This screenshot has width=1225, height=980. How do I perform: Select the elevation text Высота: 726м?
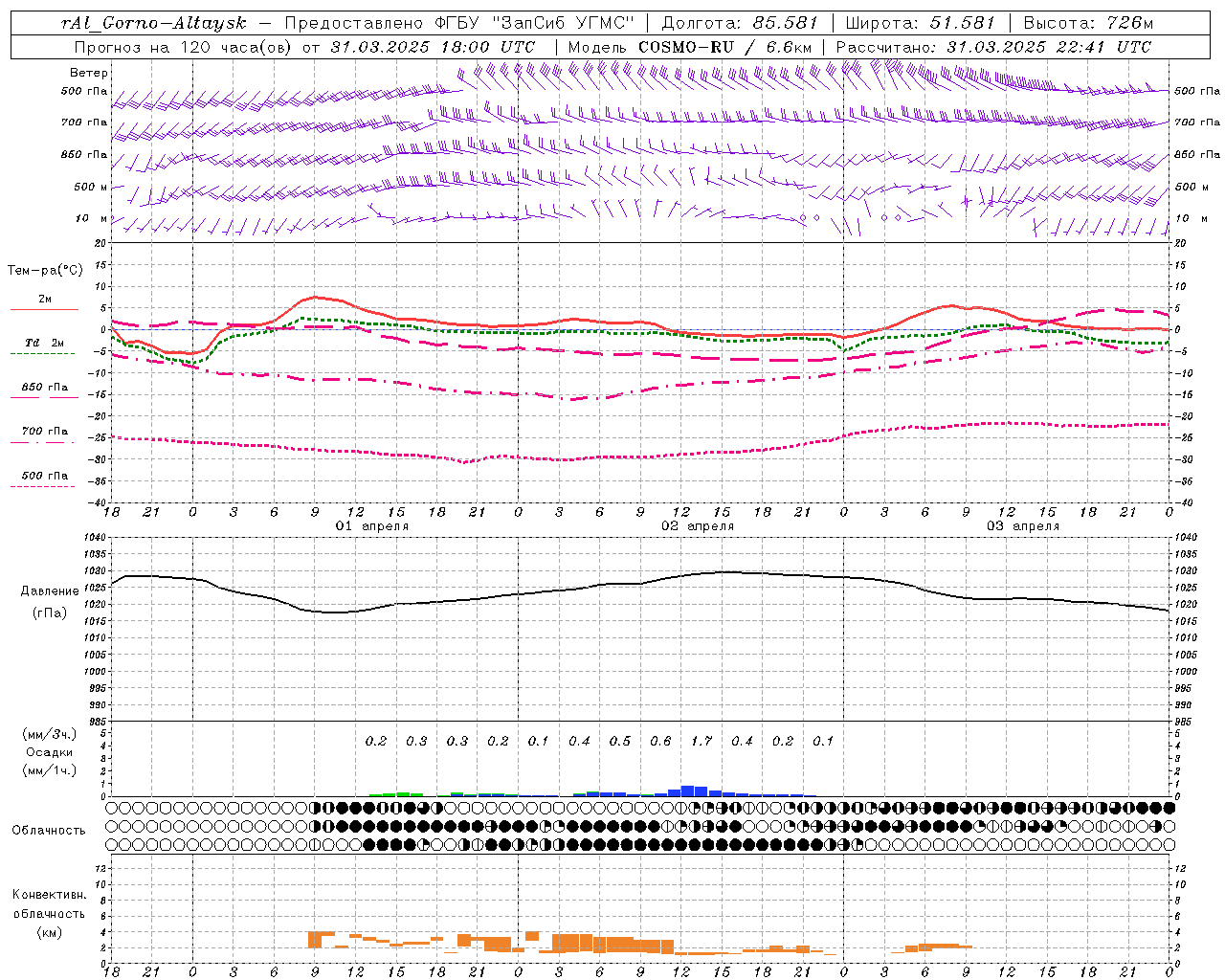[x=1088, y=23]
